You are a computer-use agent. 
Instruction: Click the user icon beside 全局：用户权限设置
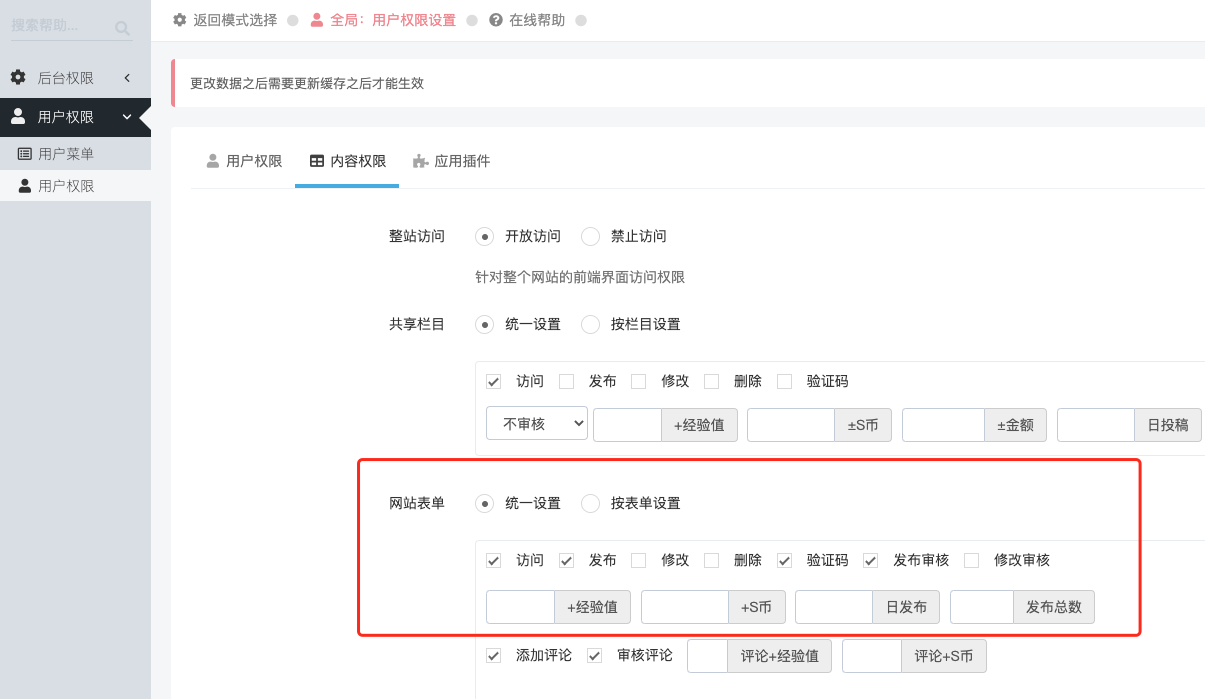click(x=317, y=19)
